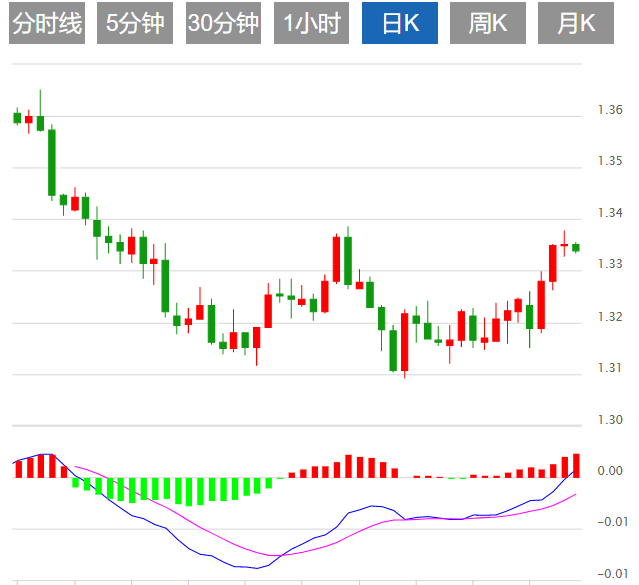
Task: Click the 0.00 MACD axis label
Action: [x=609, y=471]
